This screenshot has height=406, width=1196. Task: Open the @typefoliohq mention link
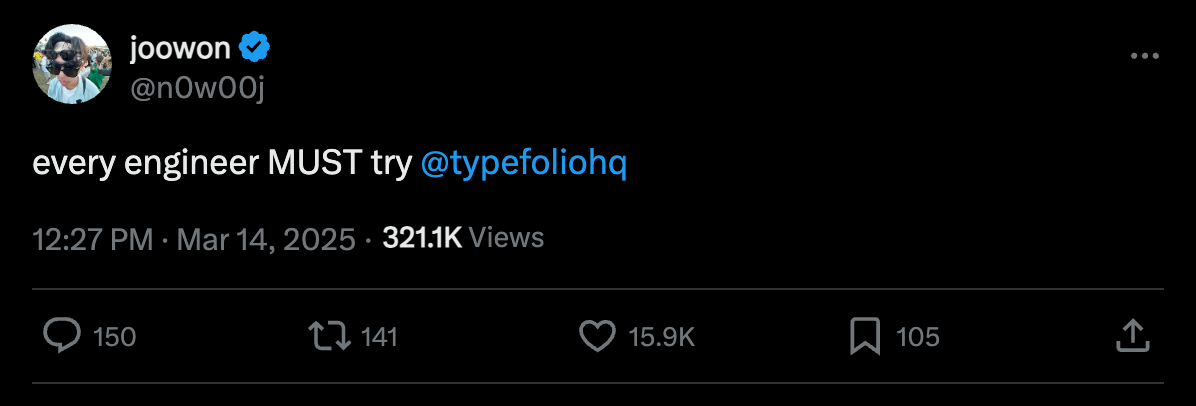coord(523,164)
